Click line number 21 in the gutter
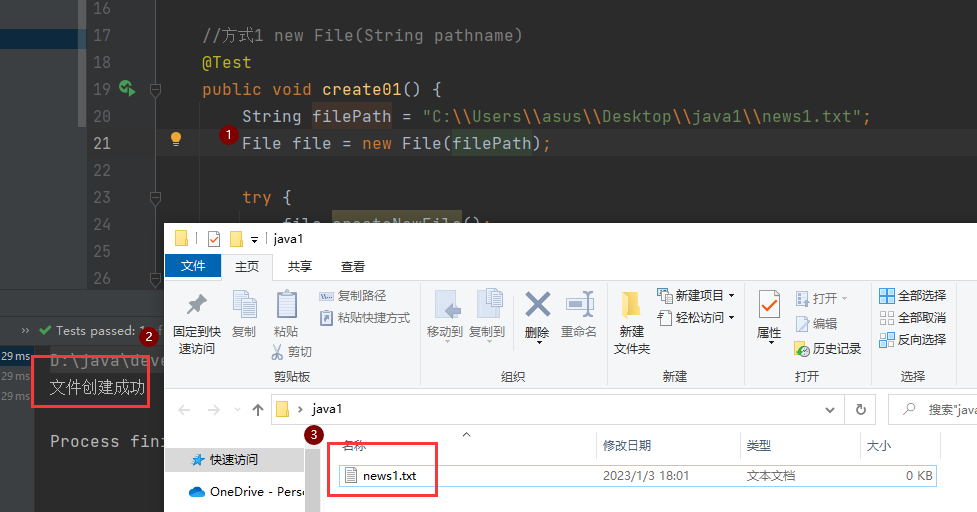The width and height of the screenshot is (977, 512). coord(102,143)
